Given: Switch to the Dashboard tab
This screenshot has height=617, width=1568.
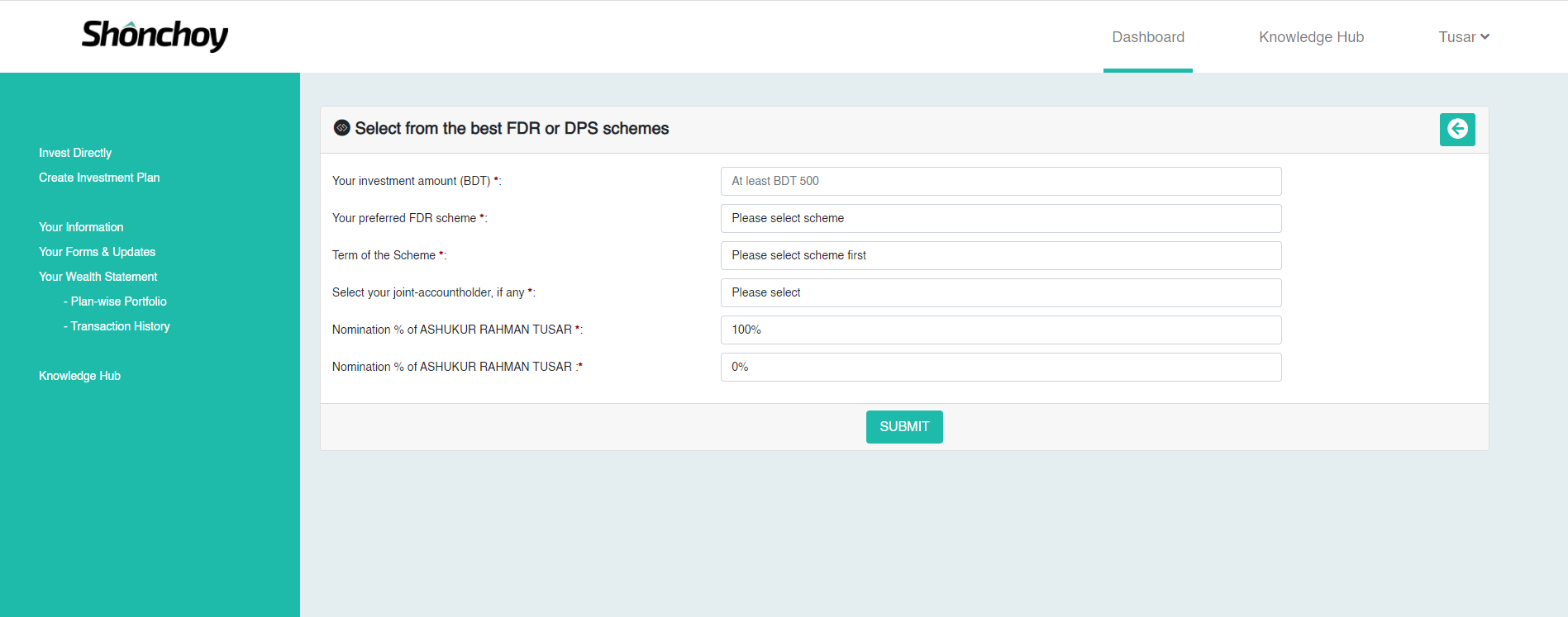Looking at the screenshot, I should click(1147, 37).
